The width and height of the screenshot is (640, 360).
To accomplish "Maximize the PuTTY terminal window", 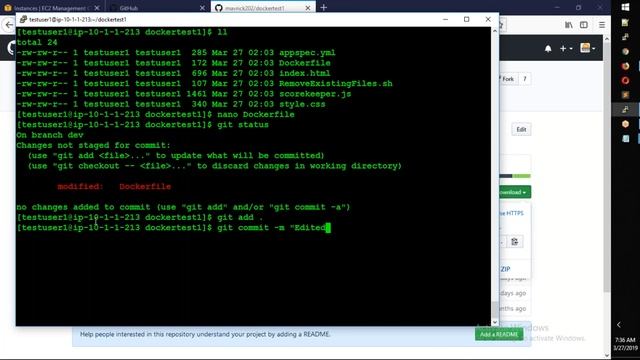I will 467,19.
